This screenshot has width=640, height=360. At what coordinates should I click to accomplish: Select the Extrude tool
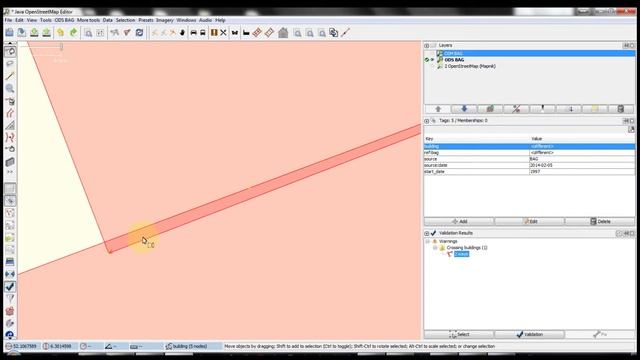10,125
